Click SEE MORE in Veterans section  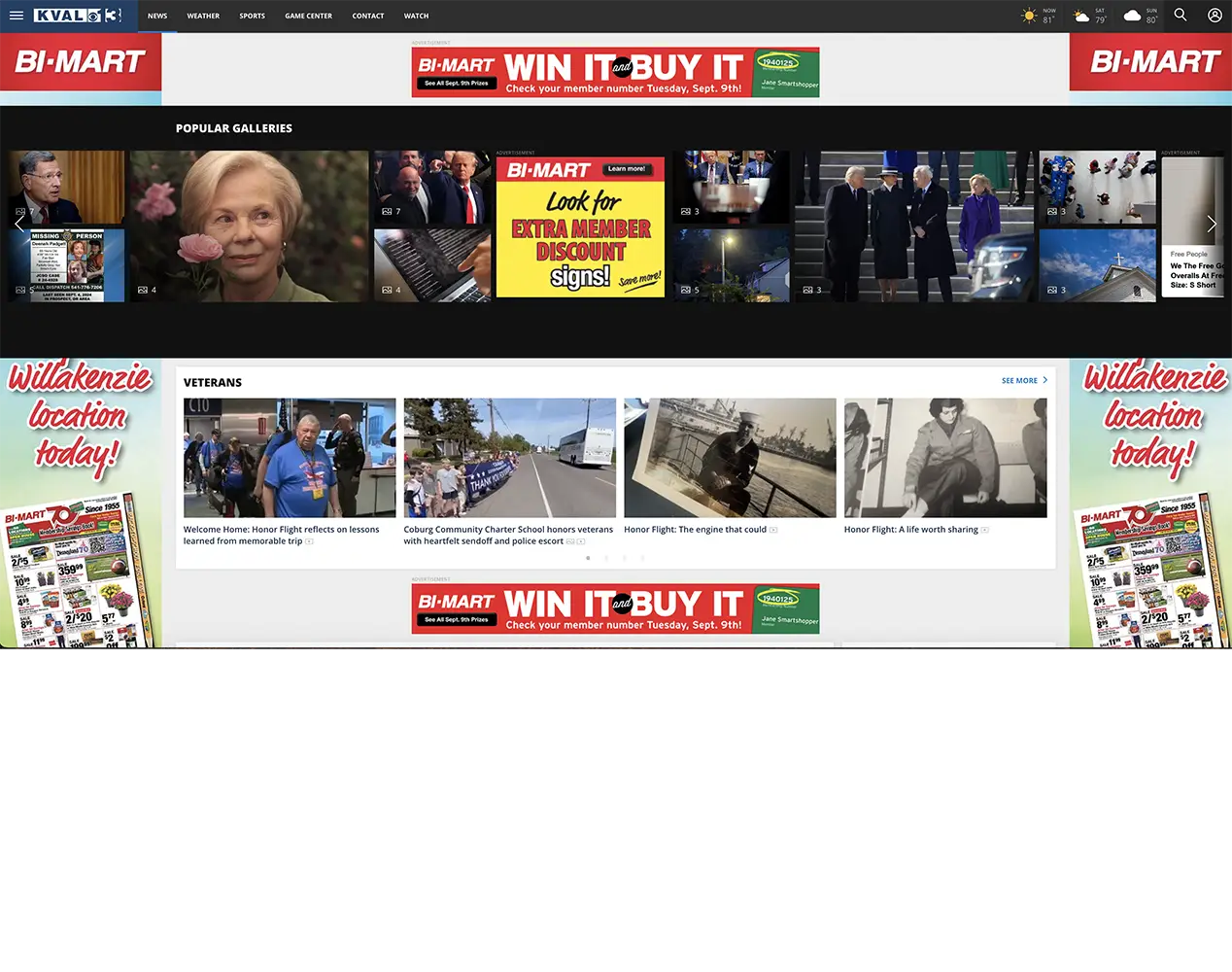click(1019, 381)
